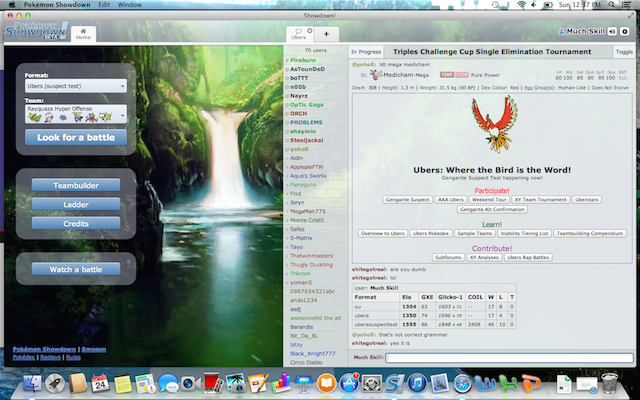
Task: Open Messages chat bubble in dock
Action: [168, 384]
